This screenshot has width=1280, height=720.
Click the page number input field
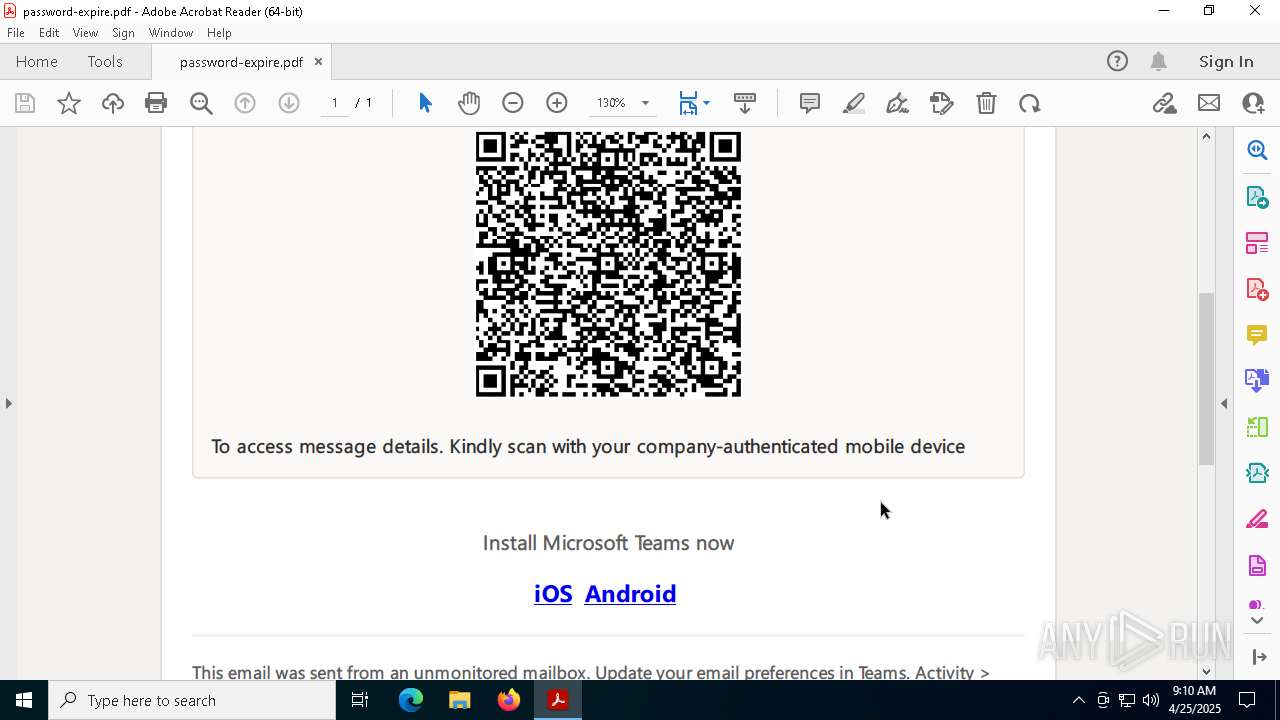click(x=335, y=103)
